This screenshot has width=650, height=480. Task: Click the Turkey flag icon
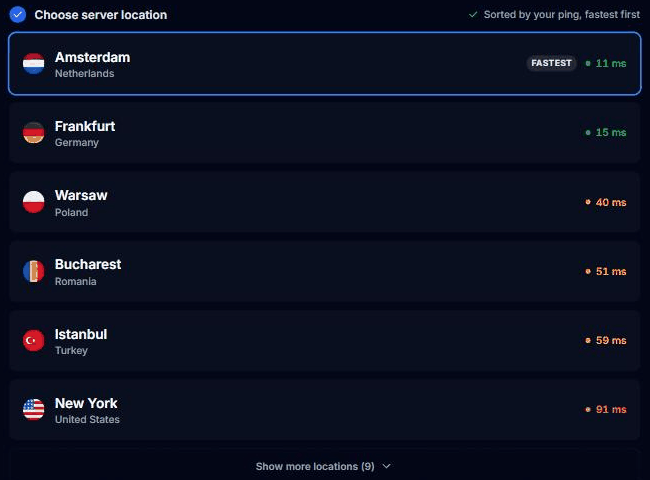click(34, 340)
